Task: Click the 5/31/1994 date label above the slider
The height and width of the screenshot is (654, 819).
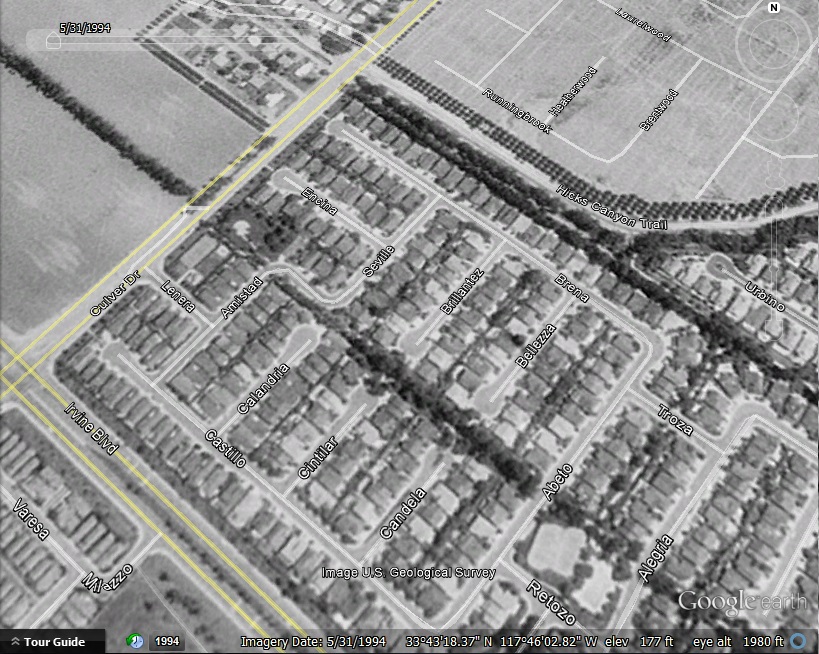Action: click(84, 27)
